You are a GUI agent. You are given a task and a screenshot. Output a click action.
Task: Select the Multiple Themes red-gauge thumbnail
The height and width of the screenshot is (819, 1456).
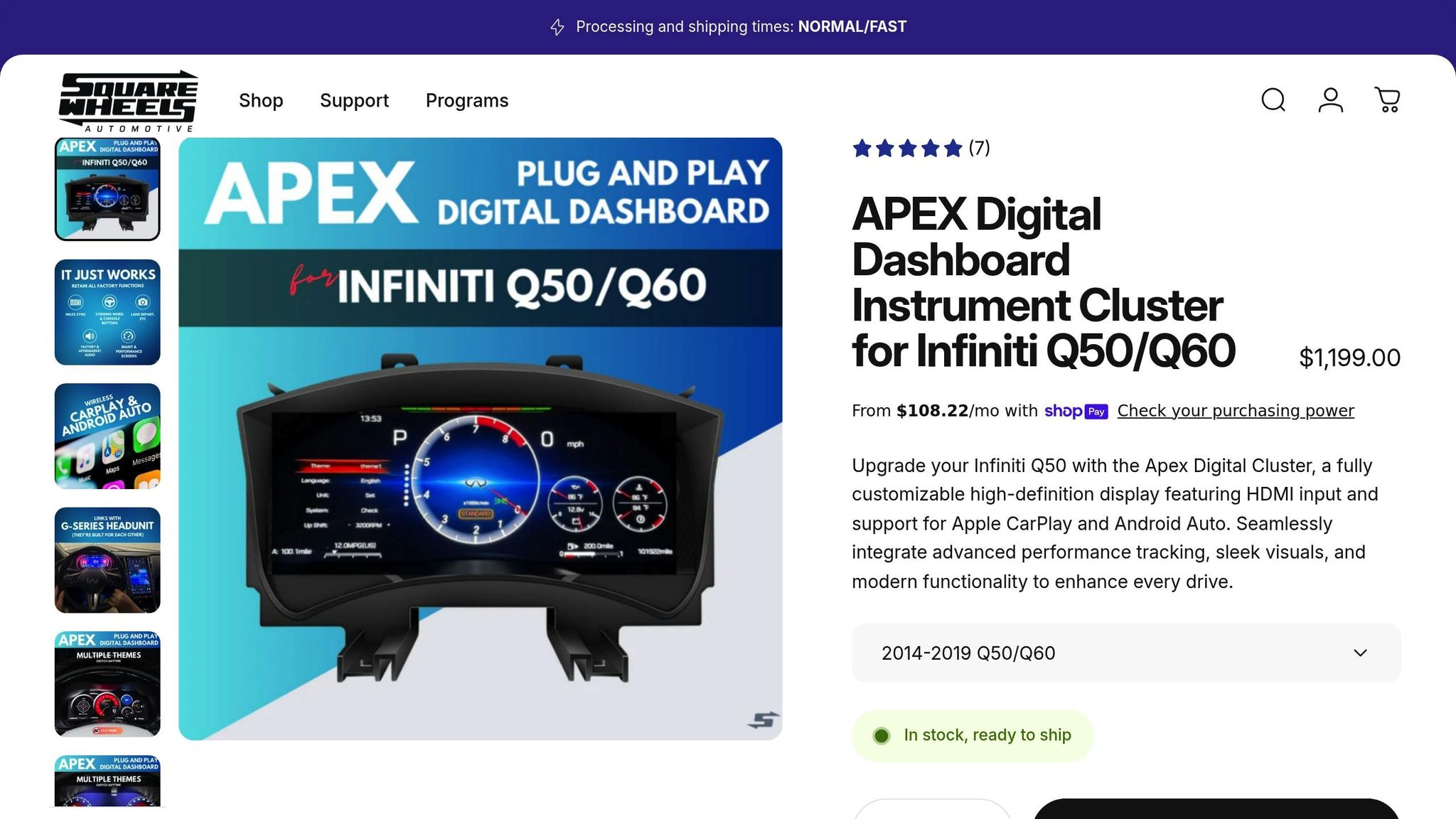(107, 684)
